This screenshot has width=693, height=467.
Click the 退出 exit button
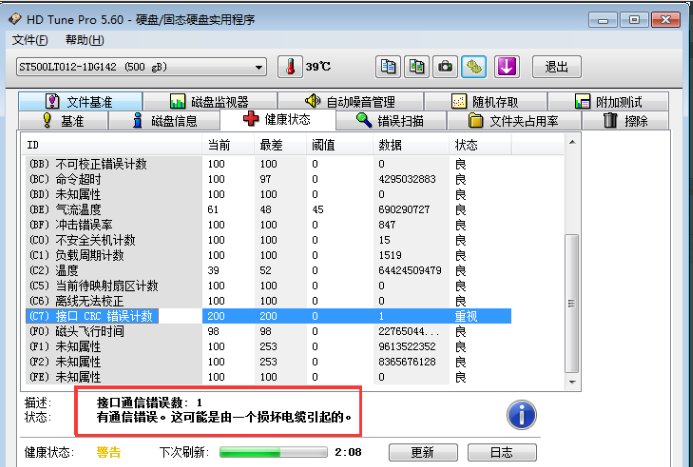pyautogui.click(x=556, y=67)
